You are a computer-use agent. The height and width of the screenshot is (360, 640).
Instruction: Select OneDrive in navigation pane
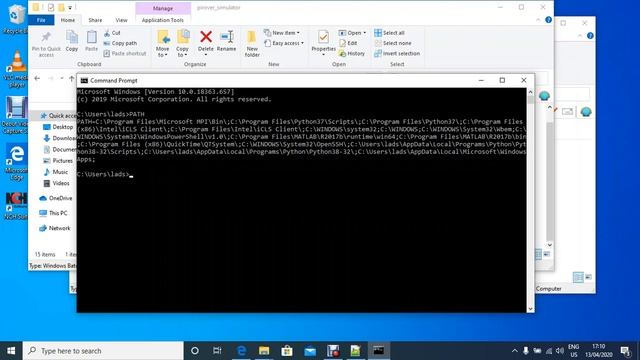[56, 198]
